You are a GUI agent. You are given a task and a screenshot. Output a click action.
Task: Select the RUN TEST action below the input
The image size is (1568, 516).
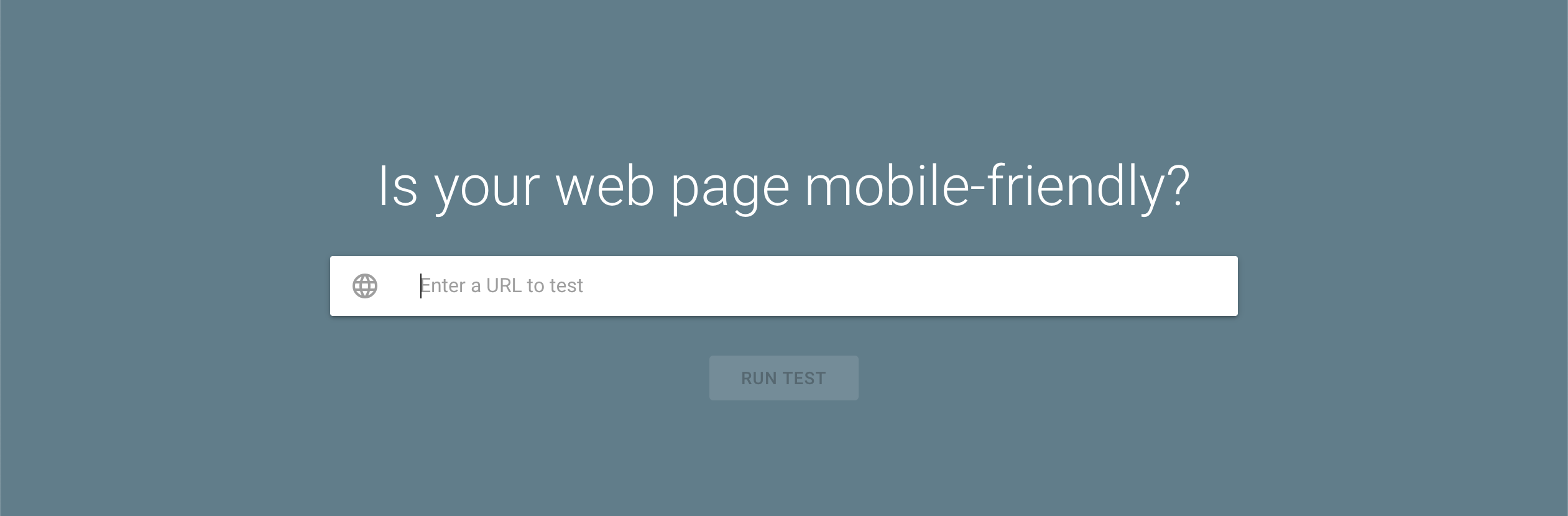point(783,377)
